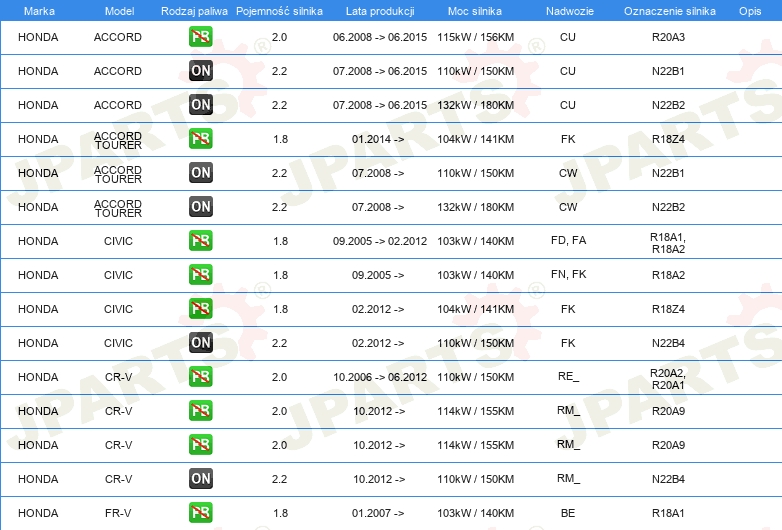The width and height of the screenshot is (782, 530).
Task: Select engine code R18A1 in FR-V row
Action: pyautogui.click(x=668, y=513)
